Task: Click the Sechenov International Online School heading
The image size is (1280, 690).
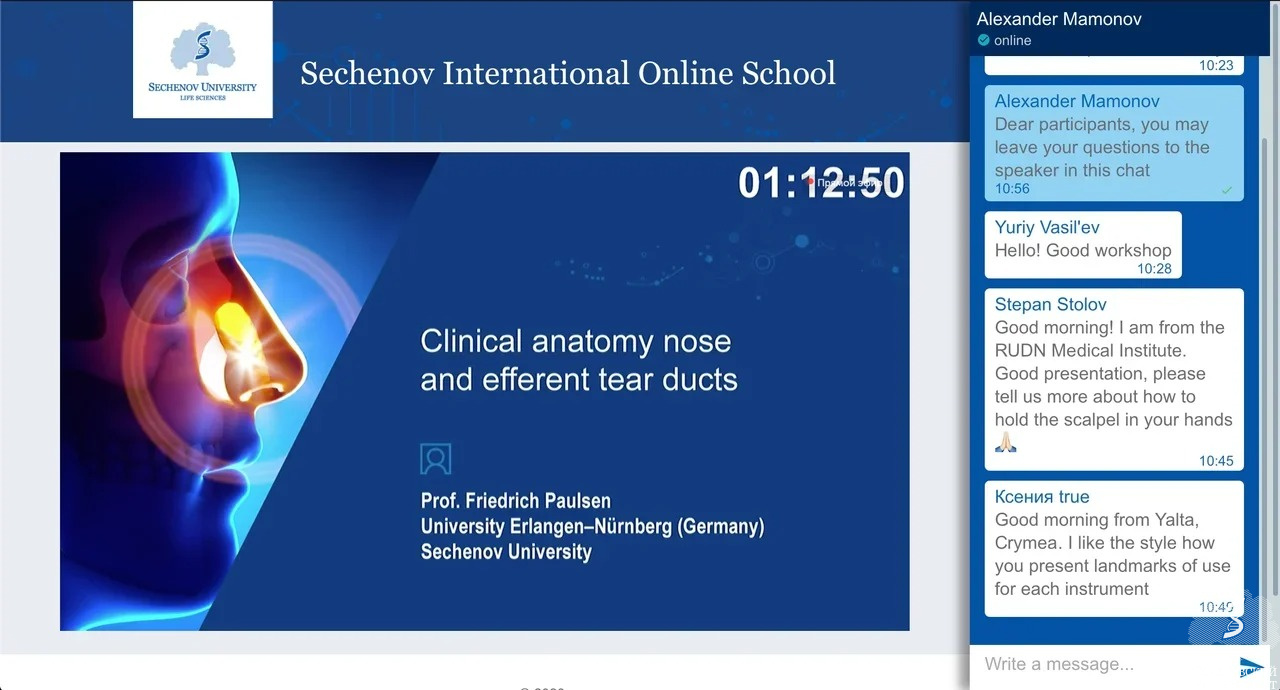Action: pyautogui.click(x=568, y=73)
